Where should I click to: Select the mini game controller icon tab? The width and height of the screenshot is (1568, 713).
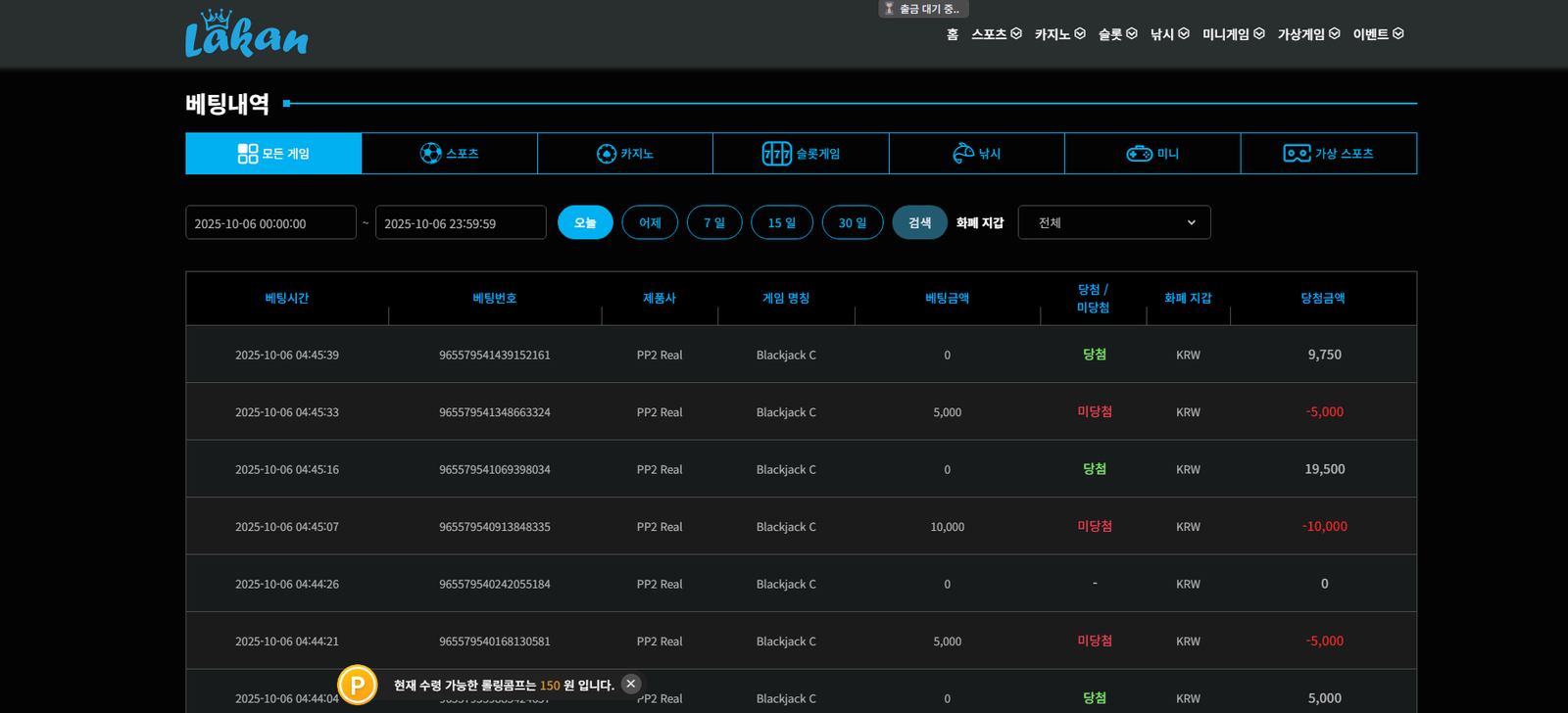1139,154
